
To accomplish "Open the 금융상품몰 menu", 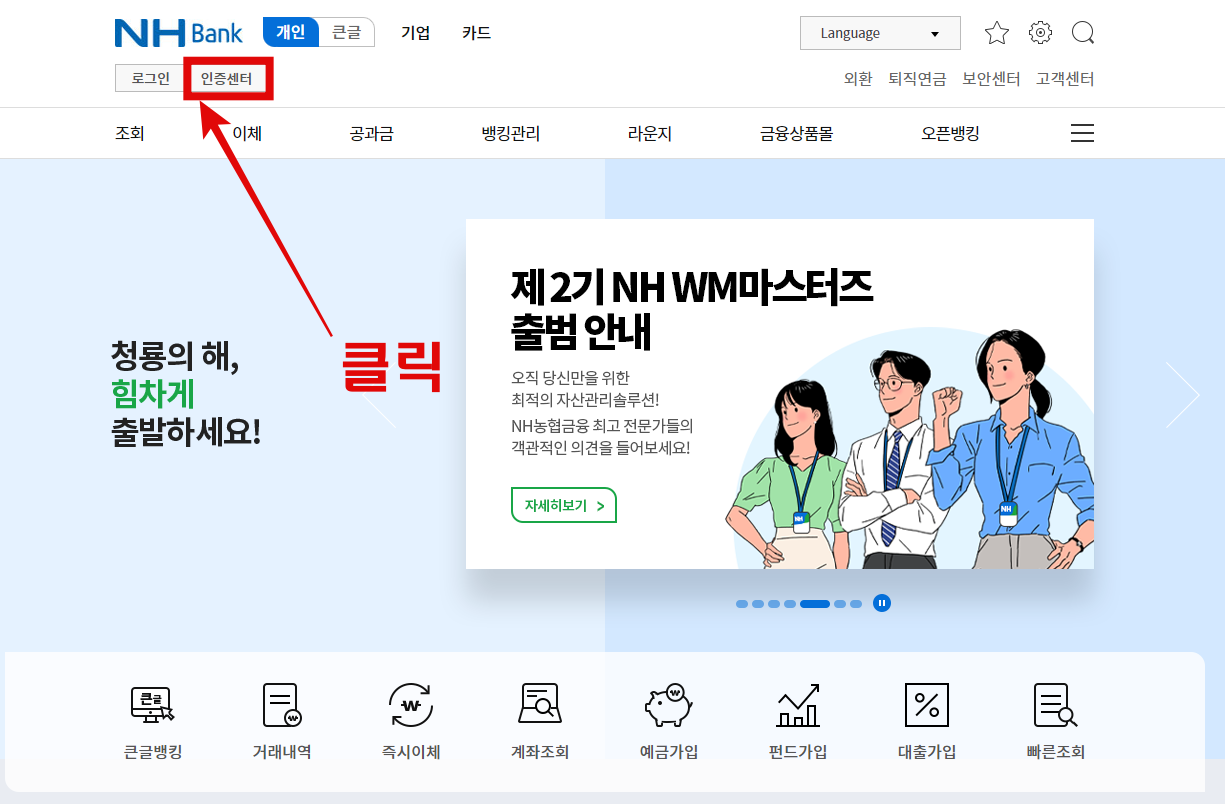I will click(x=796, y=133).
